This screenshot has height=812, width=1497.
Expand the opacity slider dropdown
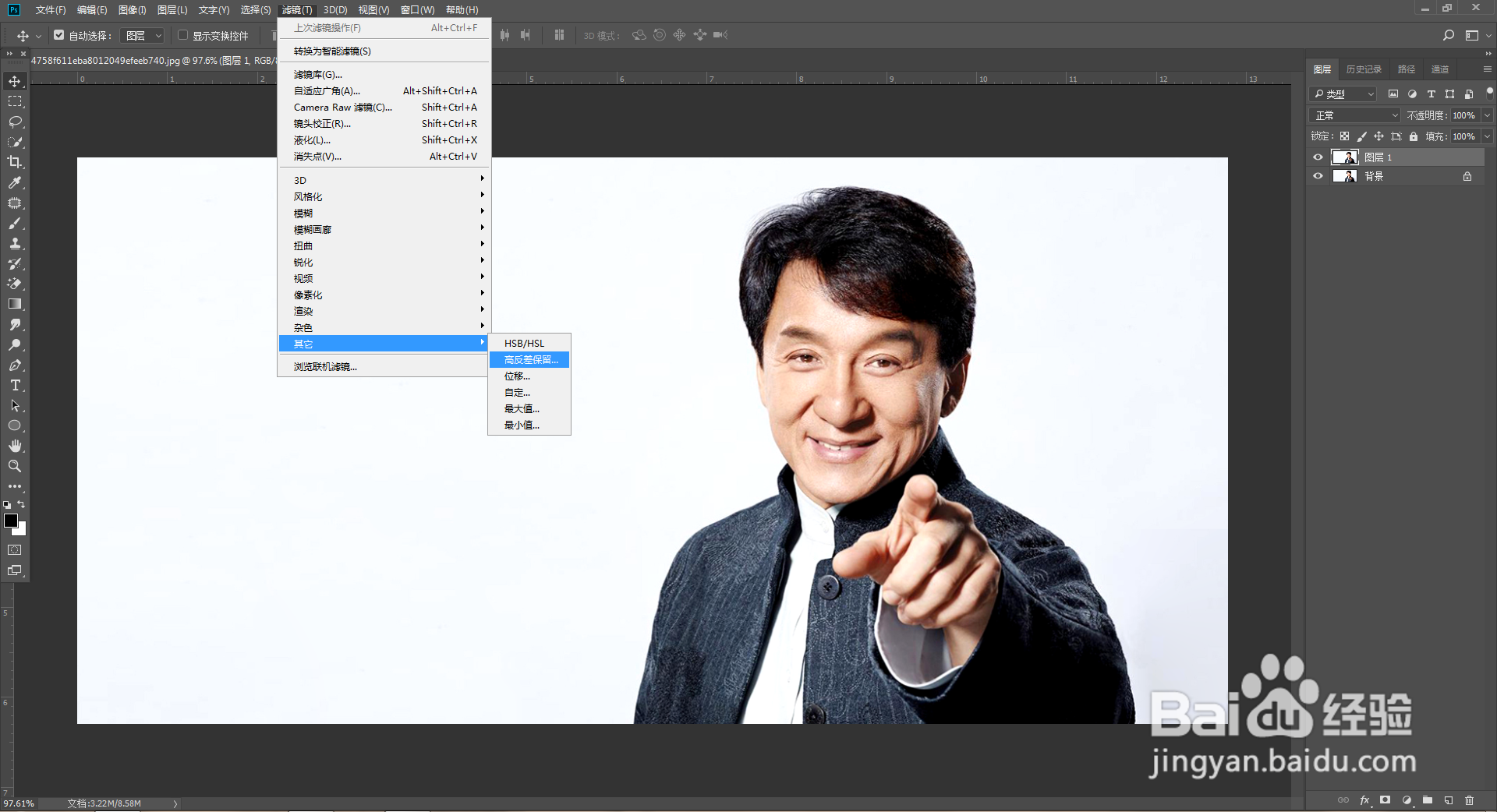click(x=1487, y=115)
